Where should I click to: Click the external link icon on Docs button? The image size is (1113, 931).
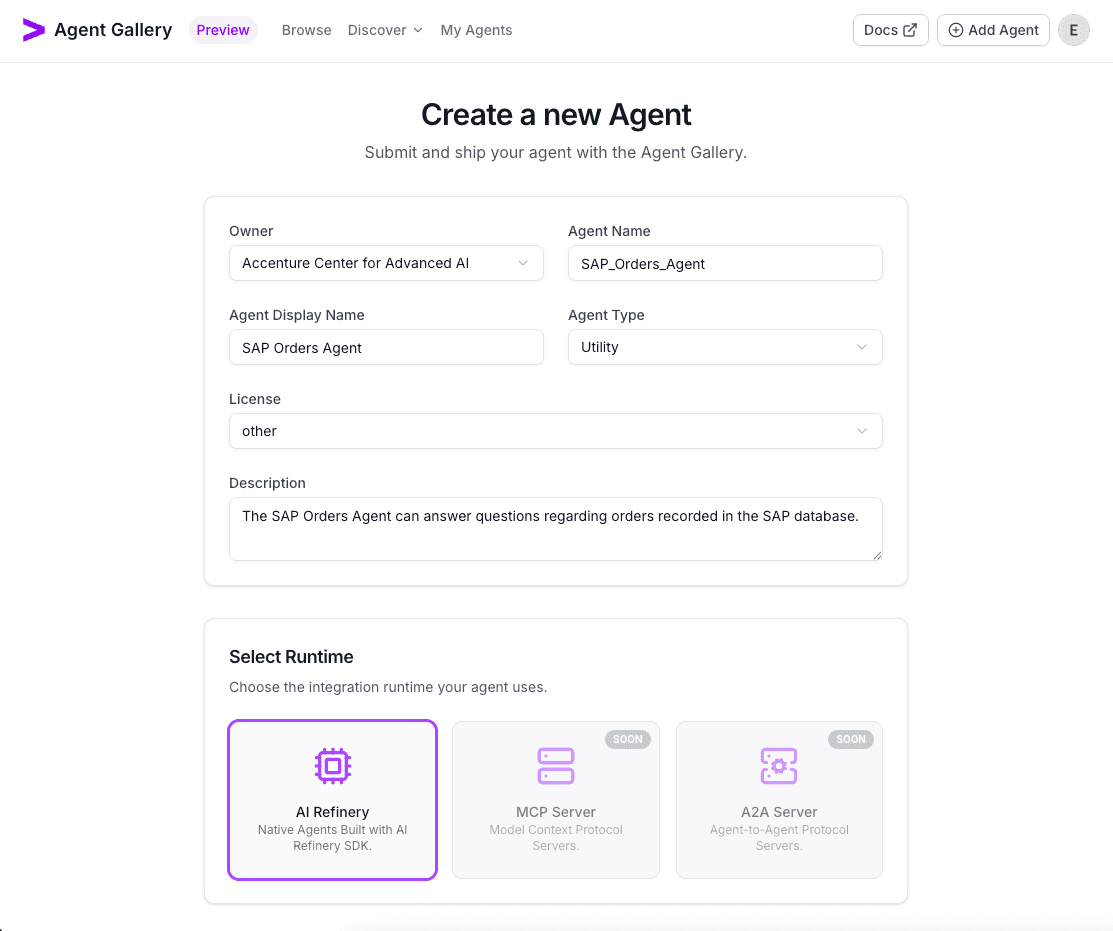pyautogui.click(x=911, y=29)
